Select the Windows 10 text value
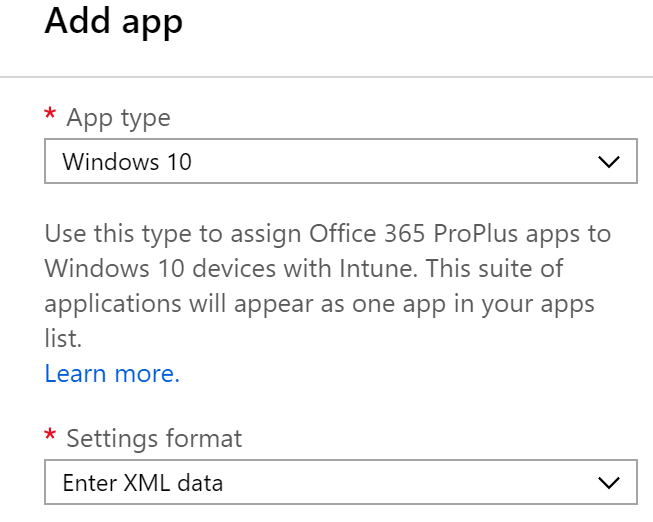This screenshot has height=522, width=653. click(127, 162)
